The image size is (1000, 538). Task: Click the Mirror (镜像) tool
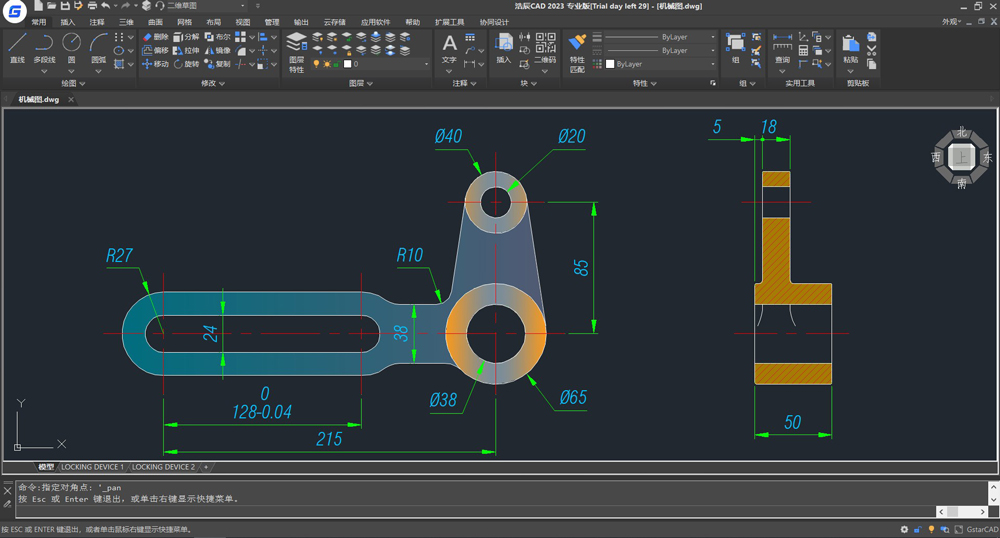[217, 51]
